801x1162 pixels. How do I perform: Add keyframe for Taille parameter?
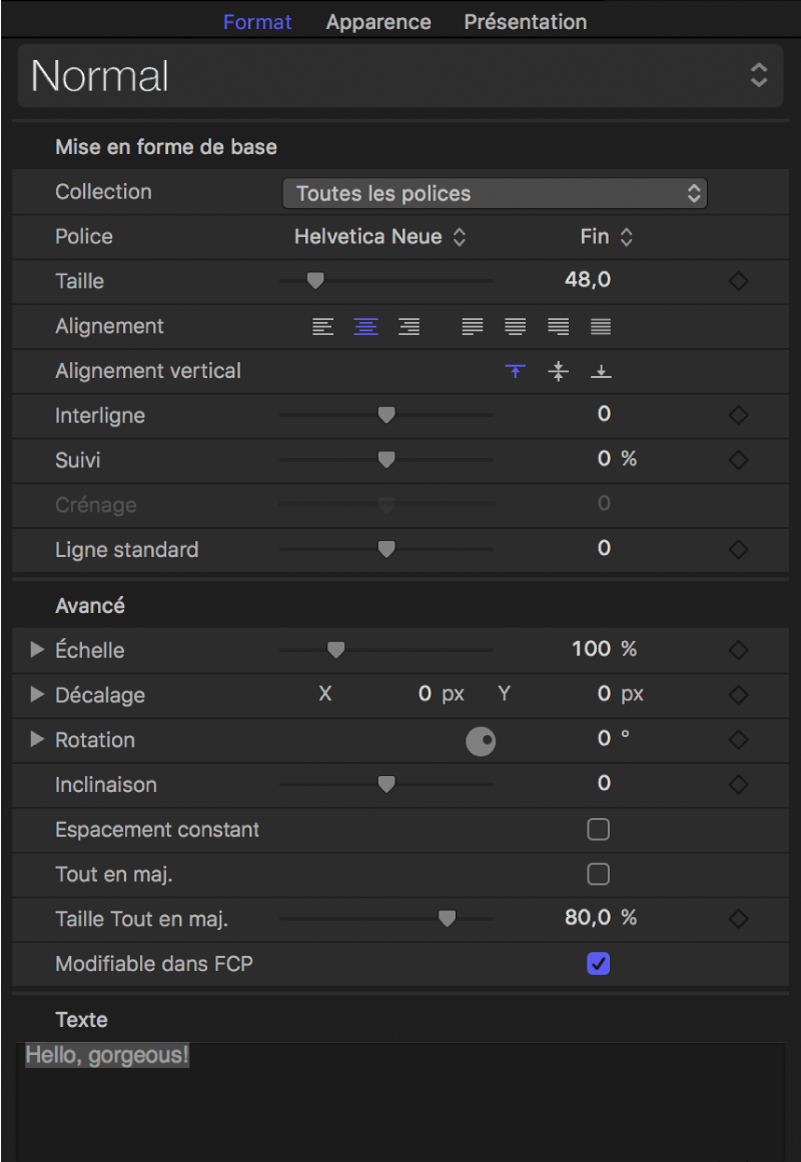pos(738,282)
